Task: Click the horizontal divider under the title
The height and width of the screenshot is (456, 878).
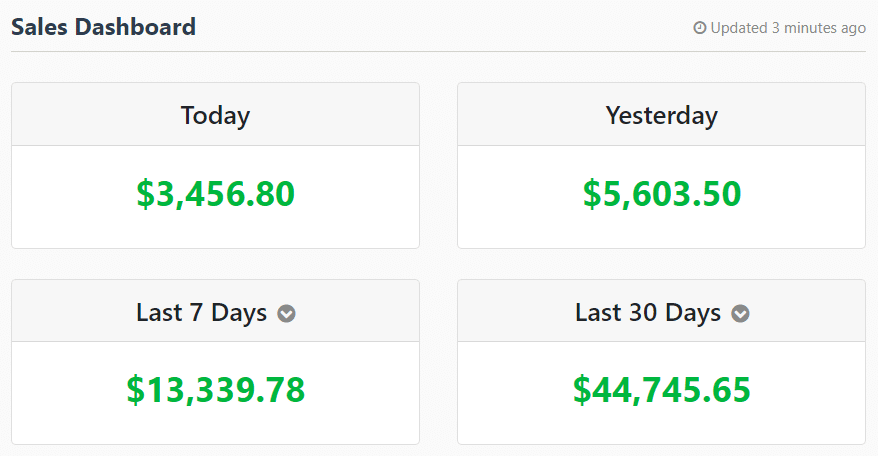Action: coord(438,52)
